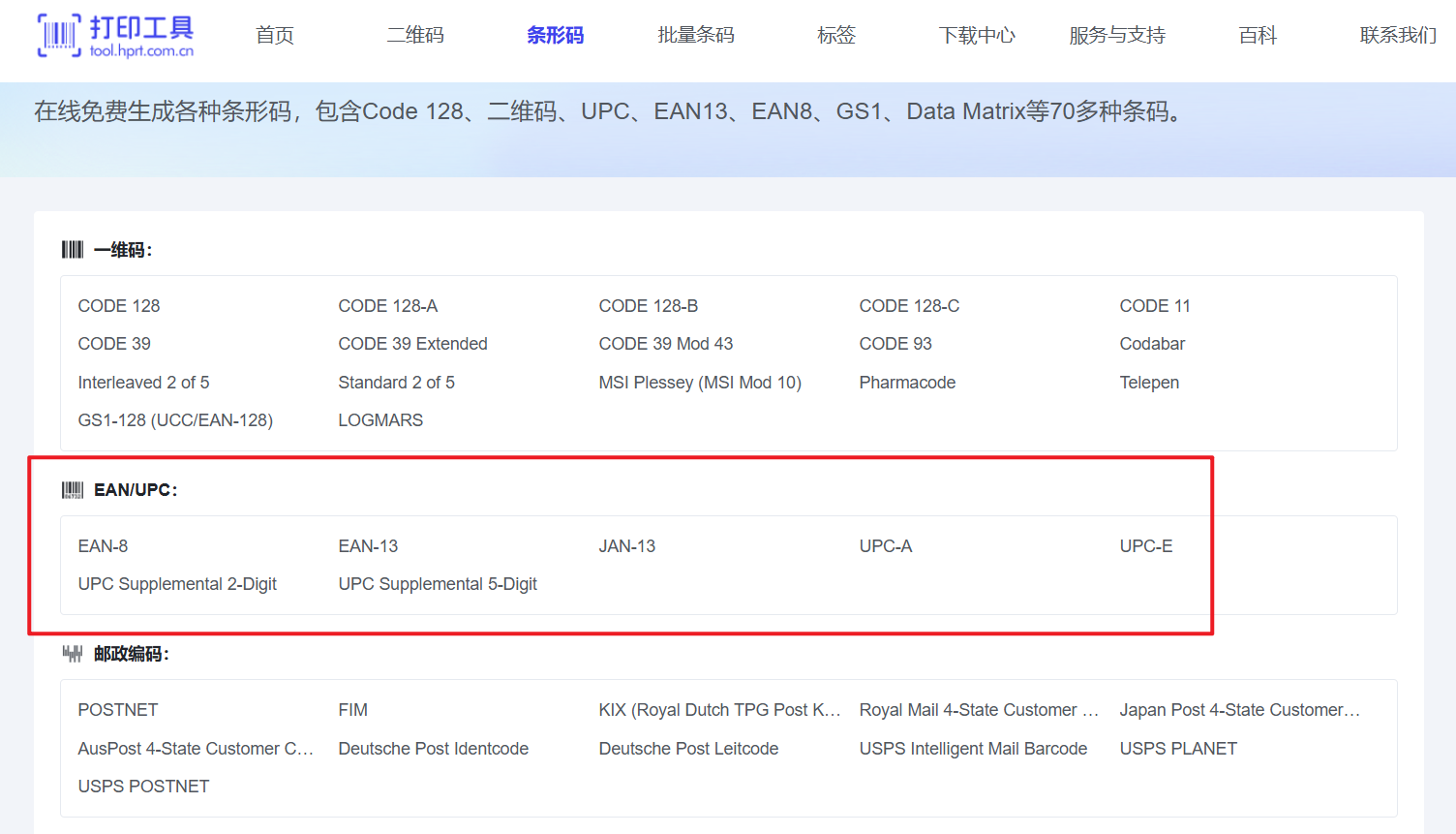This screenshot has height=834, width=1456.
Task: Open the CODE 39 link
Action: pyautogui.click(x=114, y=344)
